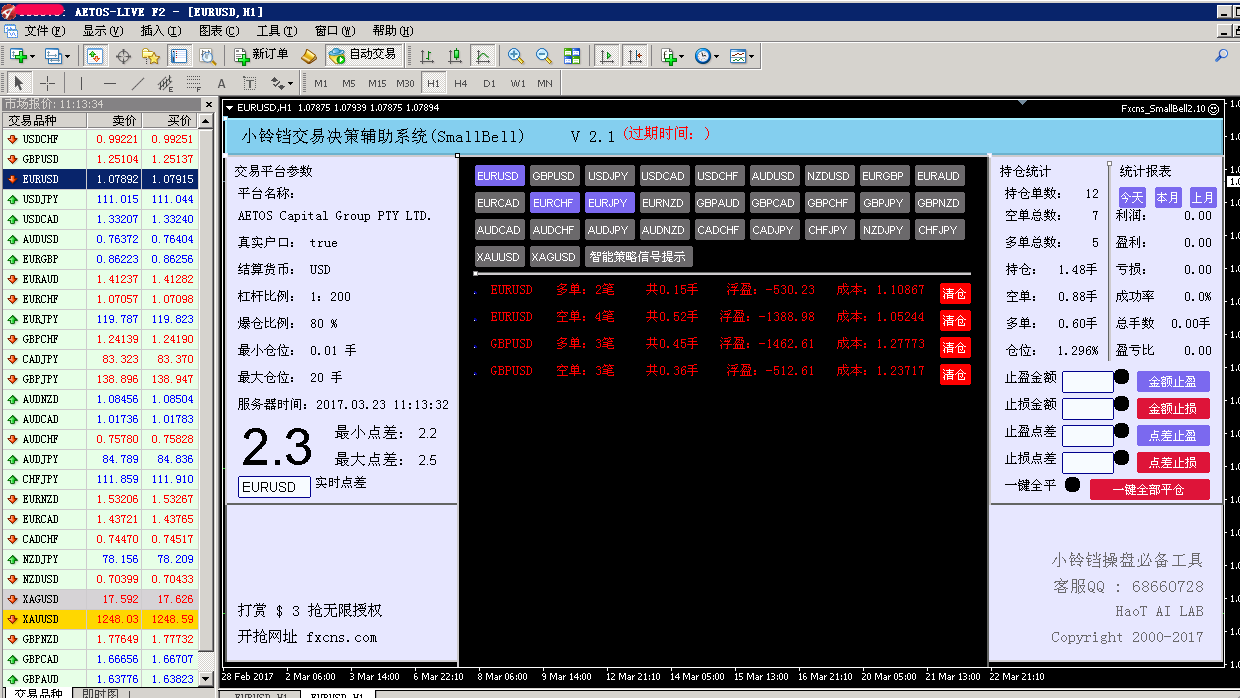Viewport: 1240px width, 698px height.
Task: Open the 文件 menu
Action: point(43,31)
